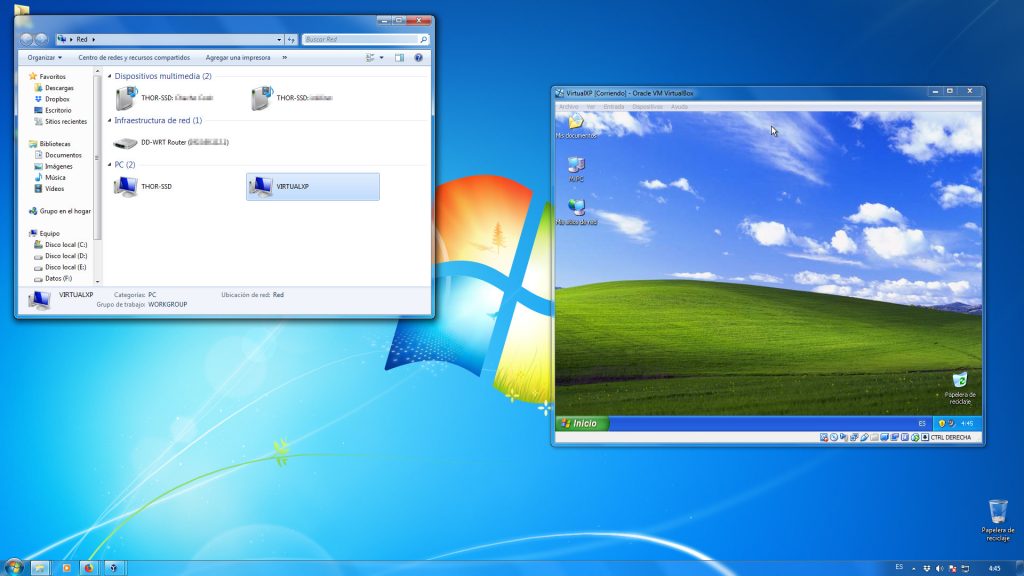
Task: Click the VirtualBox hard disk activity indicator
Action: [824, 438]
